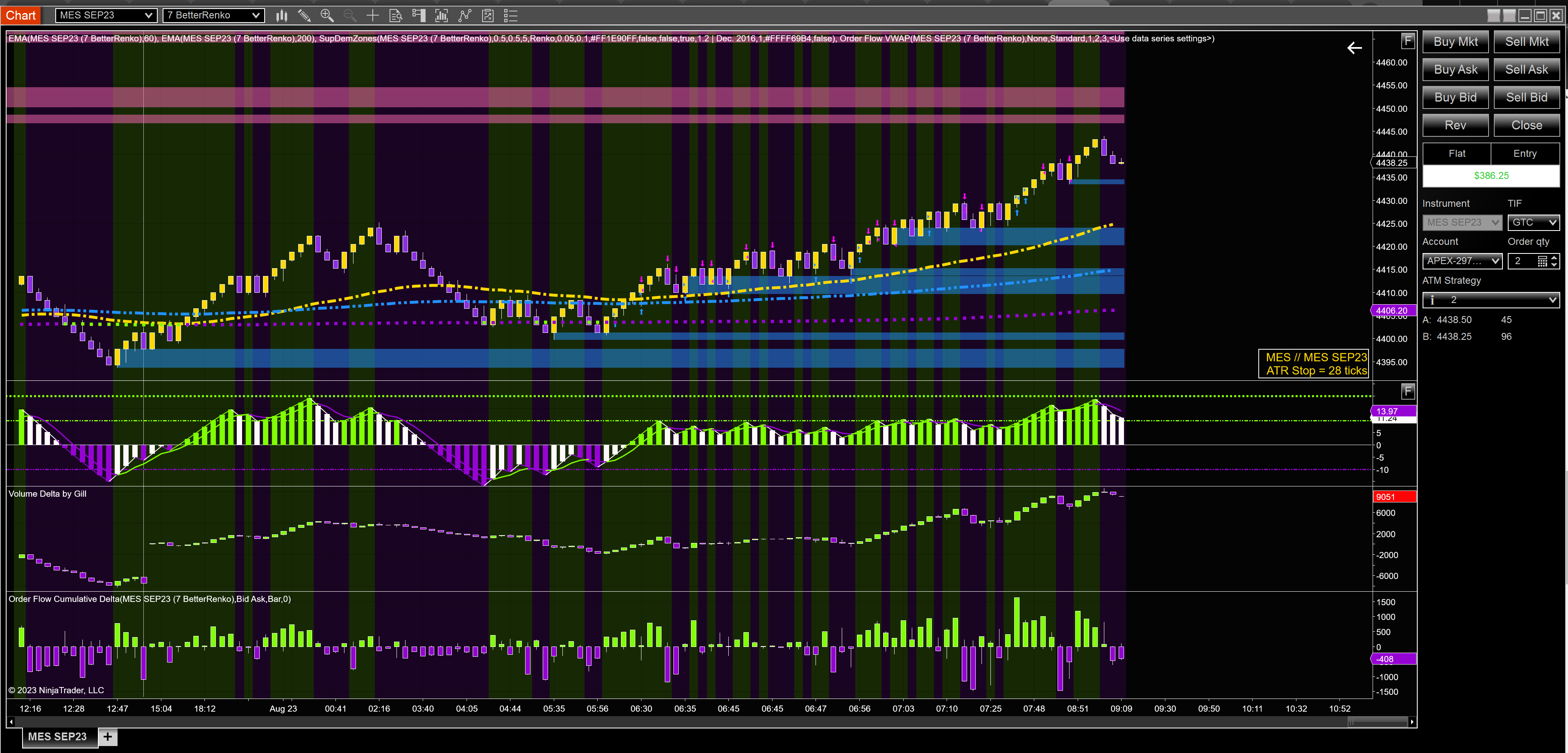Open the chart properties list icon

point(511,16)
